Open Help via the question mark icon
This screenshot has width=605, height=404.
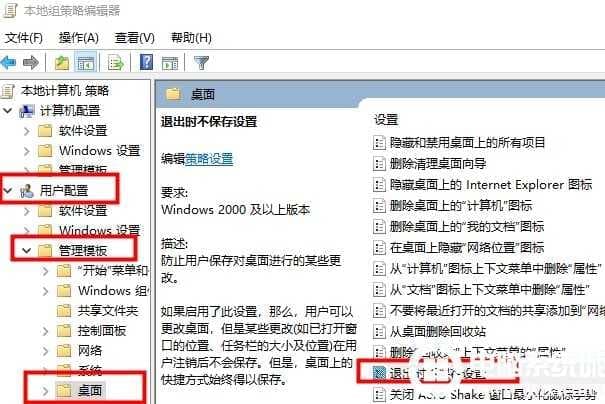pyautogui.click(x=146, y=62)
